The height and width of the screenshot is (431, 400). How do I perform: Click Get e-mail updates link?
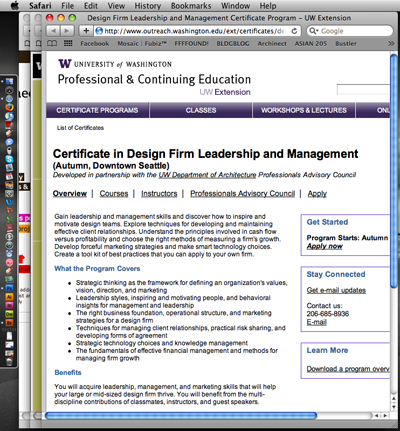[x=336, y=290]
